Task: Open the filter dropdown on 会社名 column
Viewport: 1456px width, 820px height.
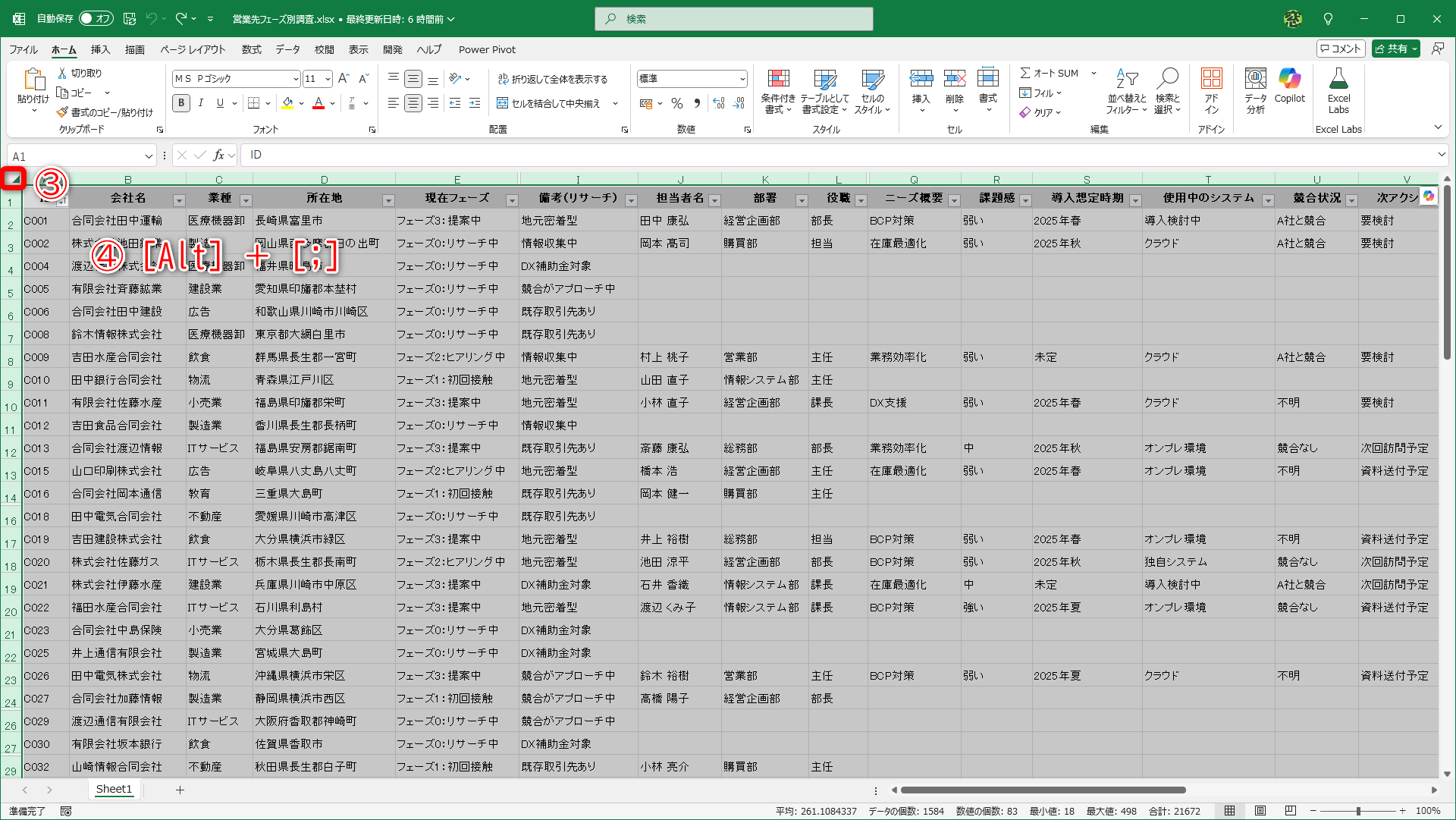Action: pos(180,199)
